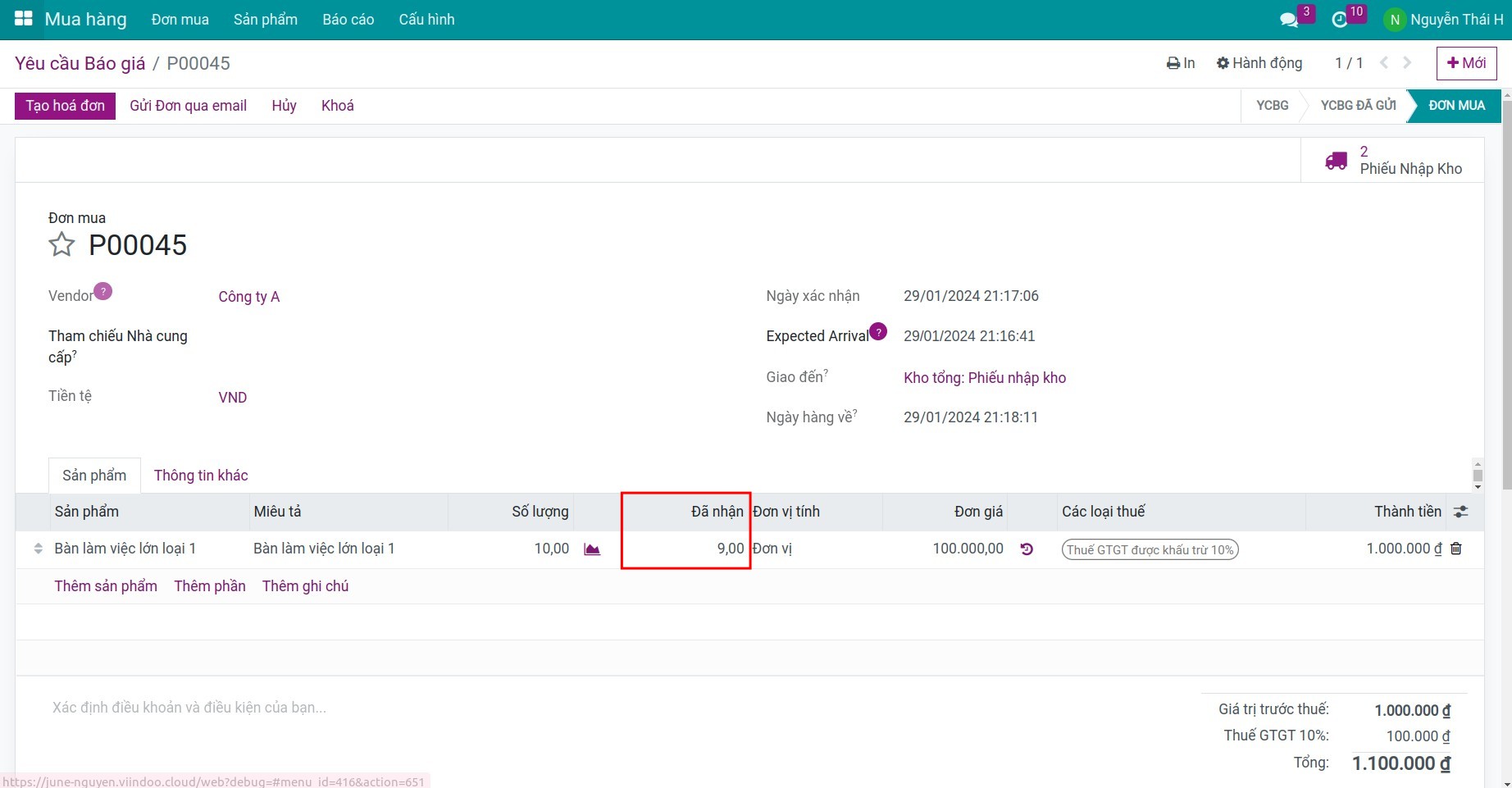This screenshot has height=788, width=1512.
Task: Click the price history reset icon
Action: pyautogui.click(x=1027, y=549)
